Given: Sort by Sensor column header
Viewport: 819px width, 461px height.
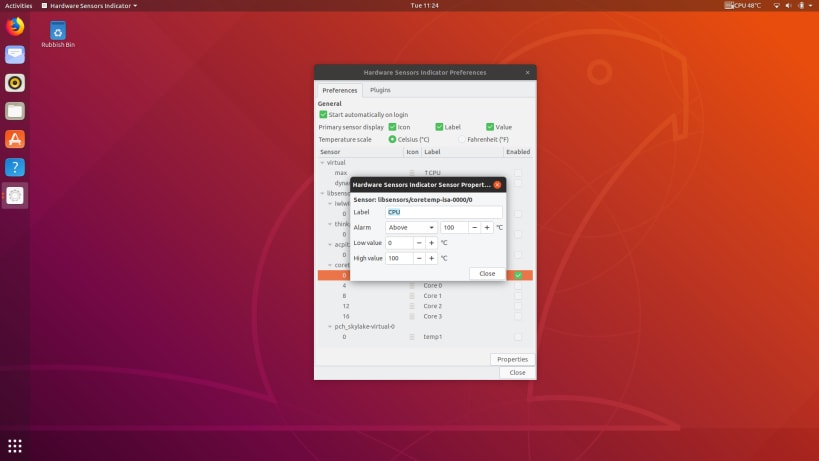Looking at the screenshot, I should 360,152.
